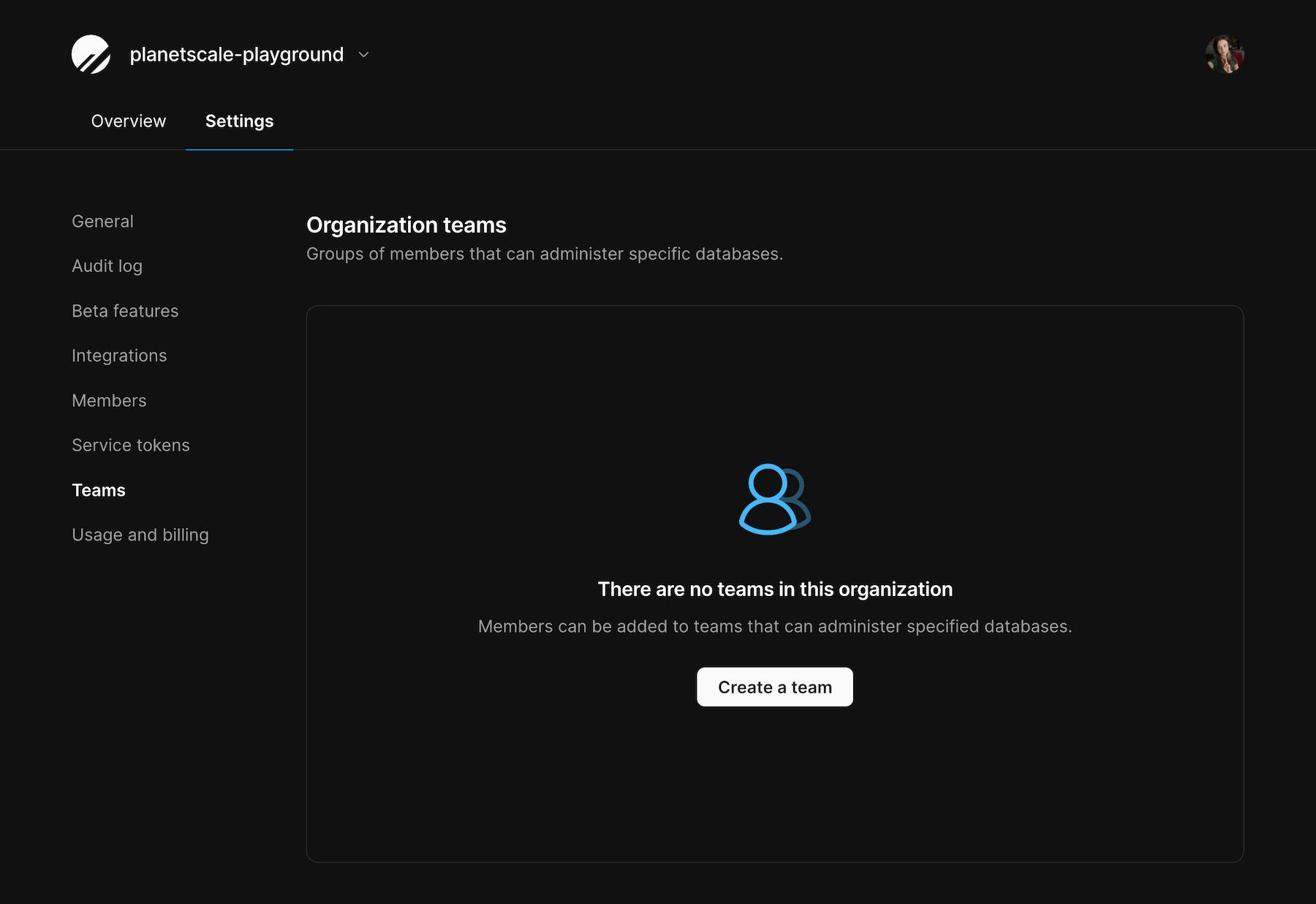Click the 'Groups of members' description text
The width and height of the screenshot is (1316, 904).
point(544,254)
